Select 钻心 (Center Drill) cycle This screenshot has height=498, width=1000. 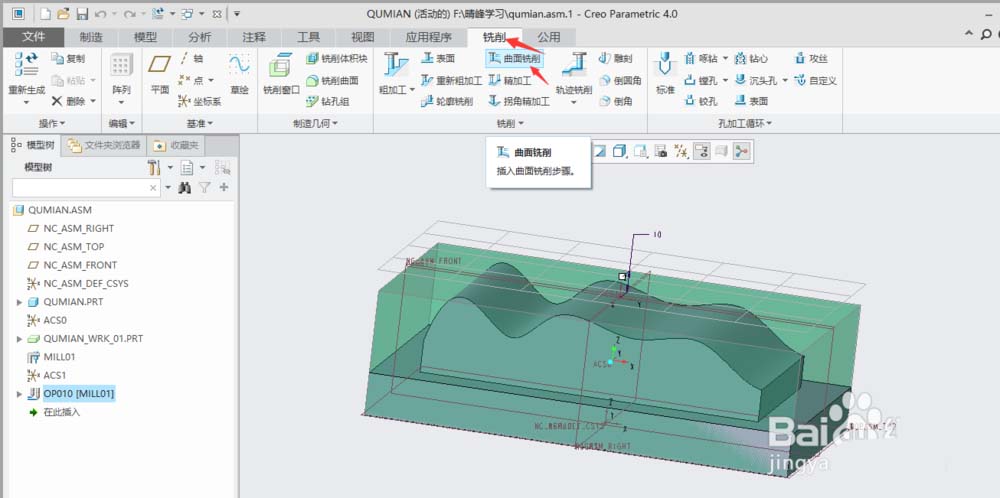[x=751, y=59]
